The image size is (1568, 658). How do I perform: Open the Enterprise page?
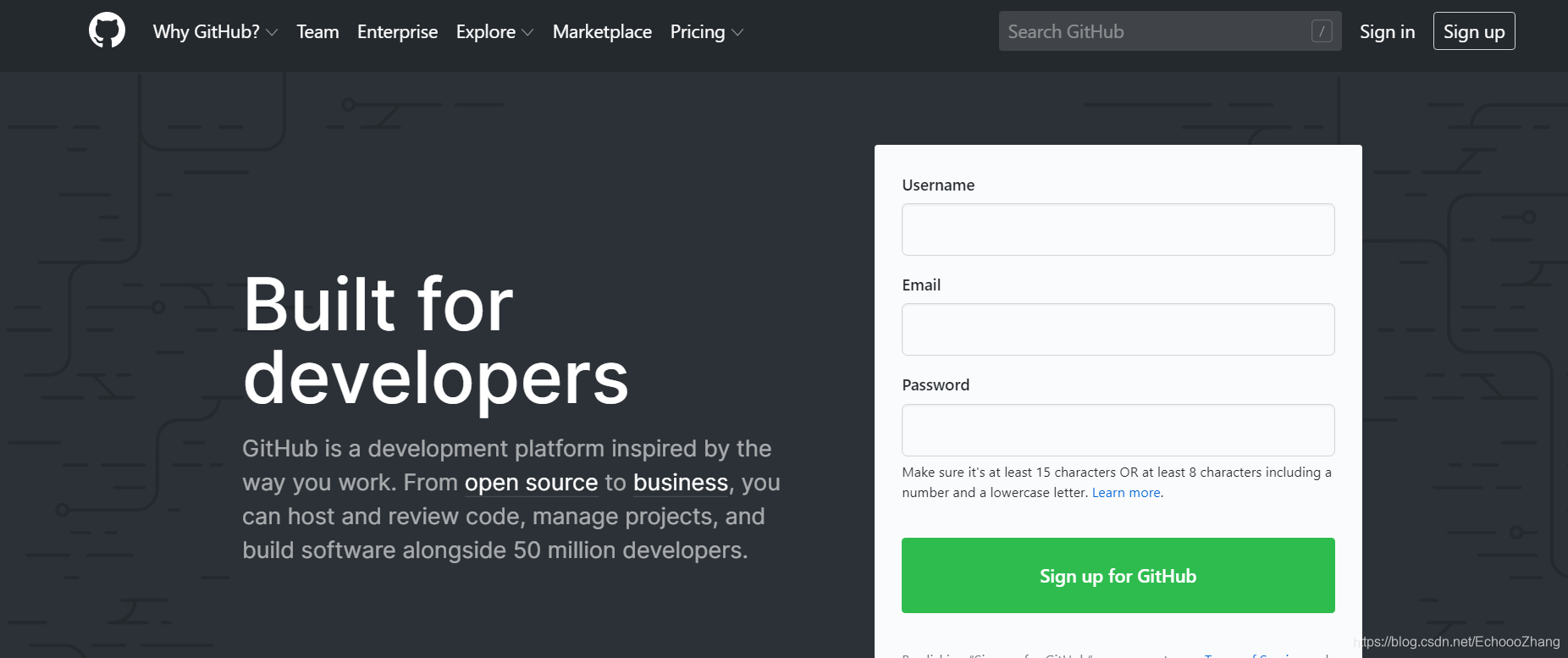pyautogui.click(x=397, y=31)
